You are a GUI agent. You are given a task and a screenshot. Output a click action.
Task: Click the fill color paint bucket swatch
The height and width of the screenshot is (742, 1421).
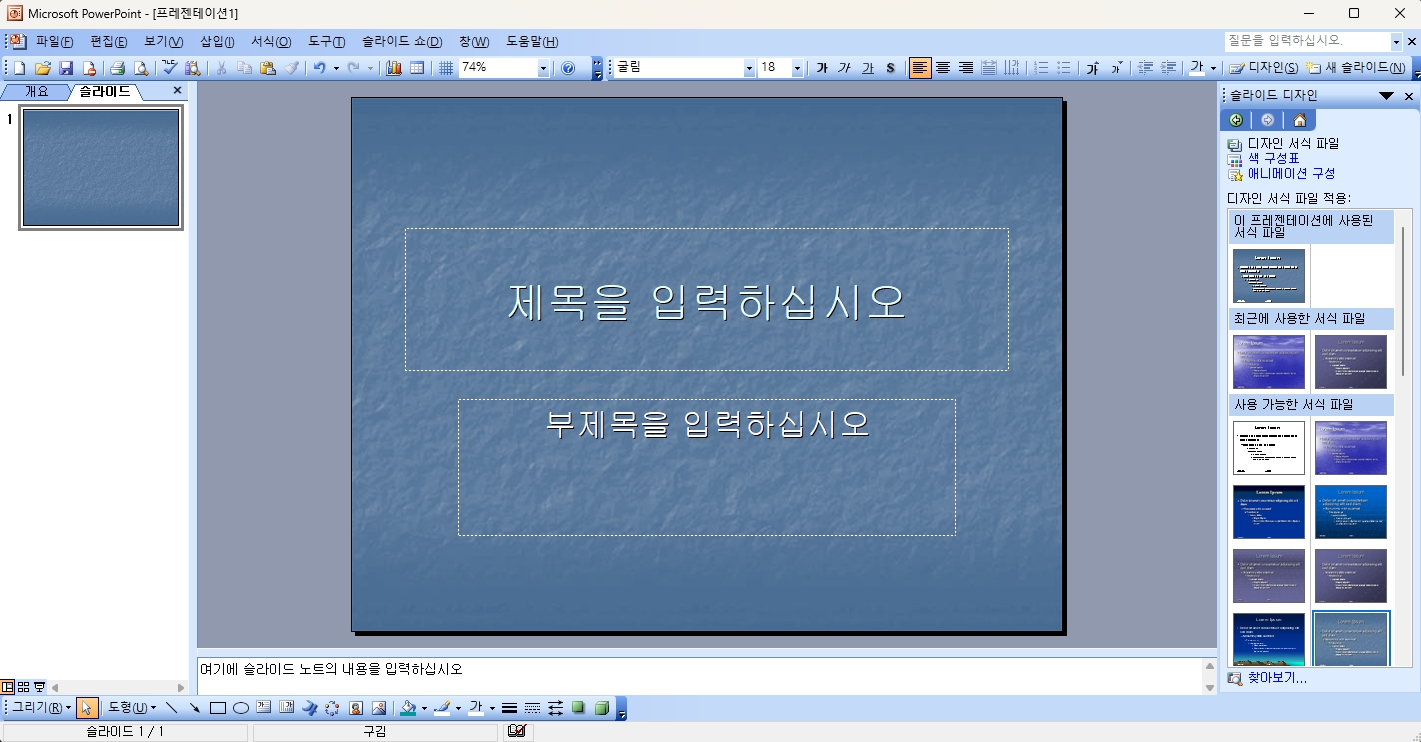pos(408,708)
